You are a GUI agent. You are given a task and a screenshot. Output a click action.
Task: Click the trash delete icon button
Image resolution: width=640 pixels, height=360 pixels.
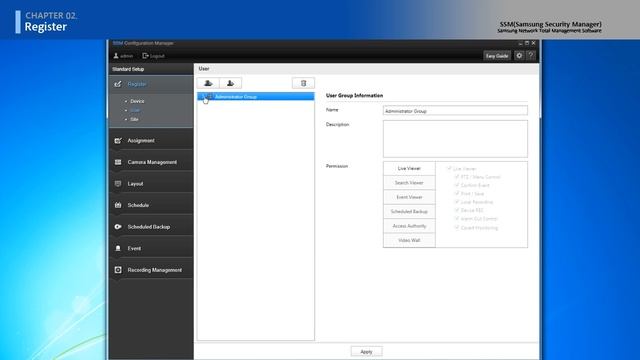pyautogui.click(x=303, y=83)
